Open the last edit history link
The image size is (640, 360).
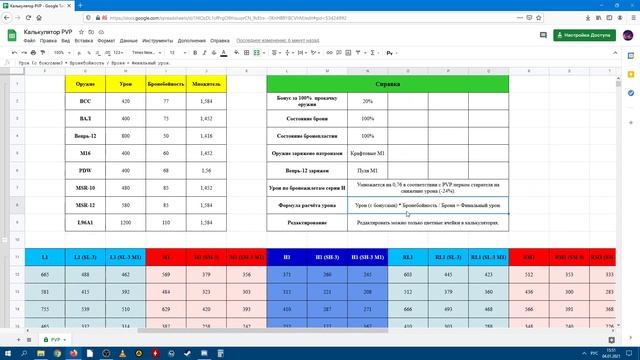pyautogui.click(x=278, y=41)
